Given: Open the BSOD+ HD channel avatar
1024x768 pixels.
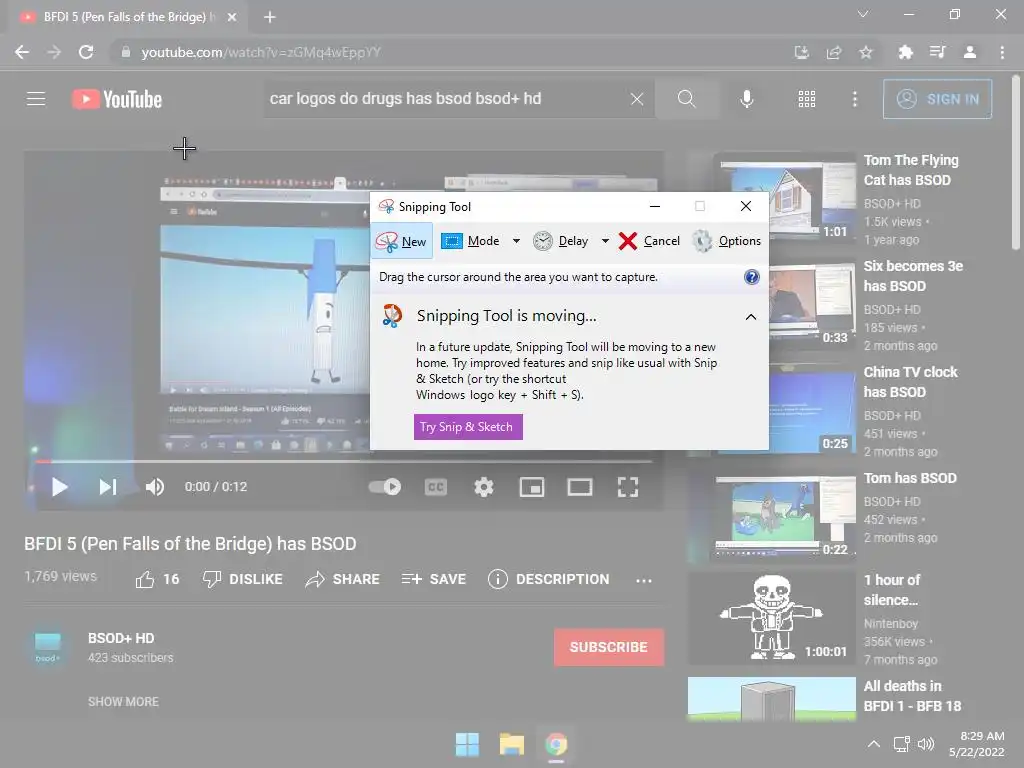Looking at the screenshot, I should point(47,647).
